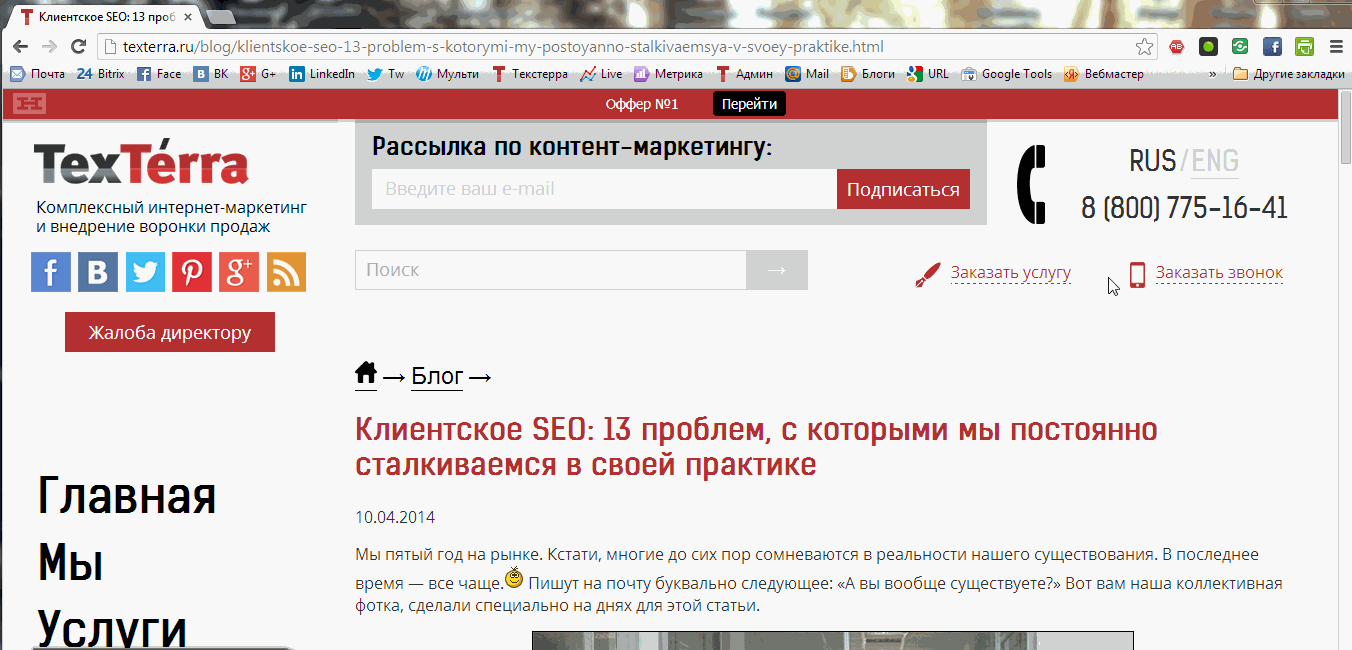Open the Twitter social icon

coord(145,272)
